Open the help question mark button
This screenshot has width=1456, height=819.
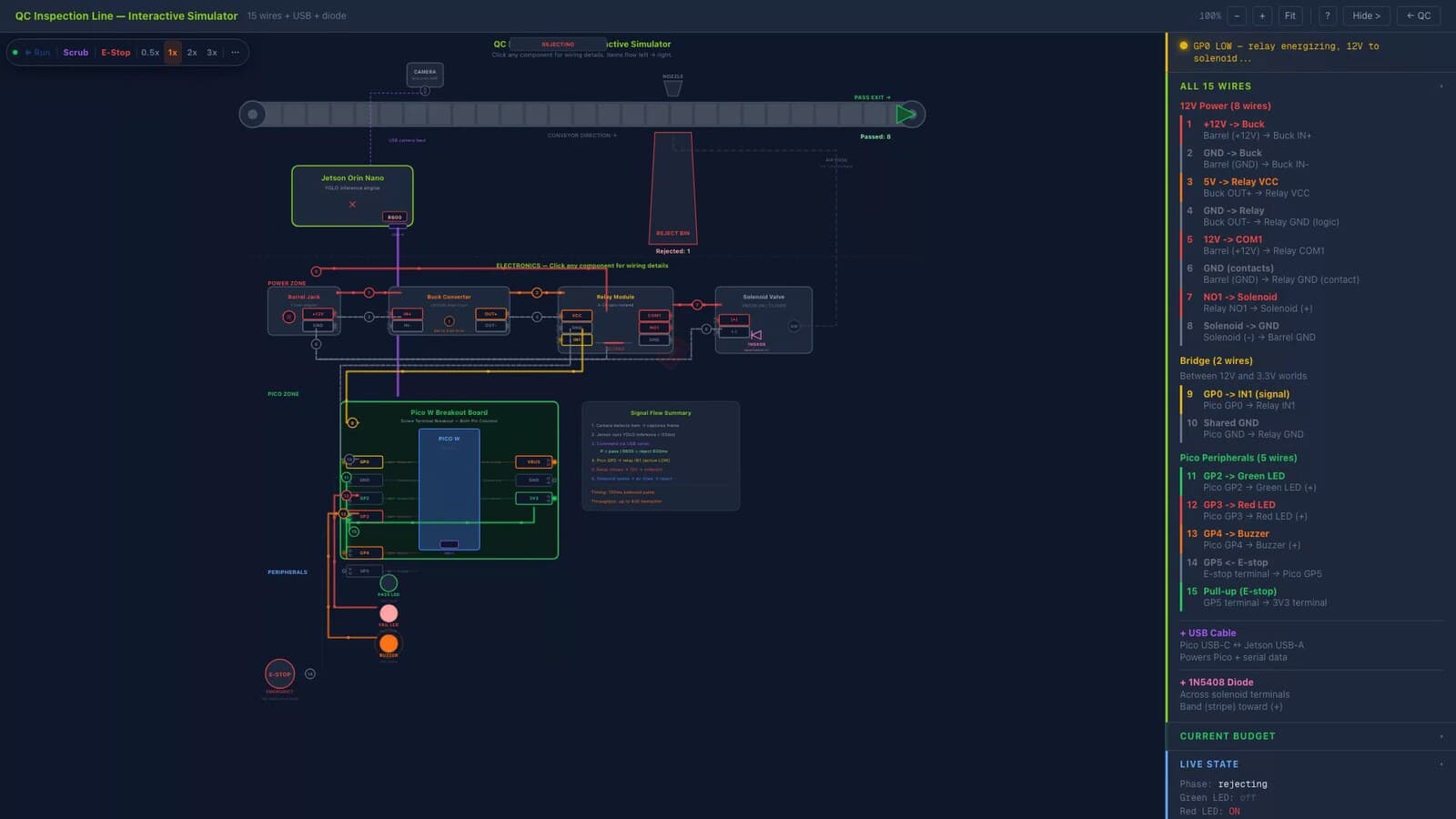tap(1327, 15)
